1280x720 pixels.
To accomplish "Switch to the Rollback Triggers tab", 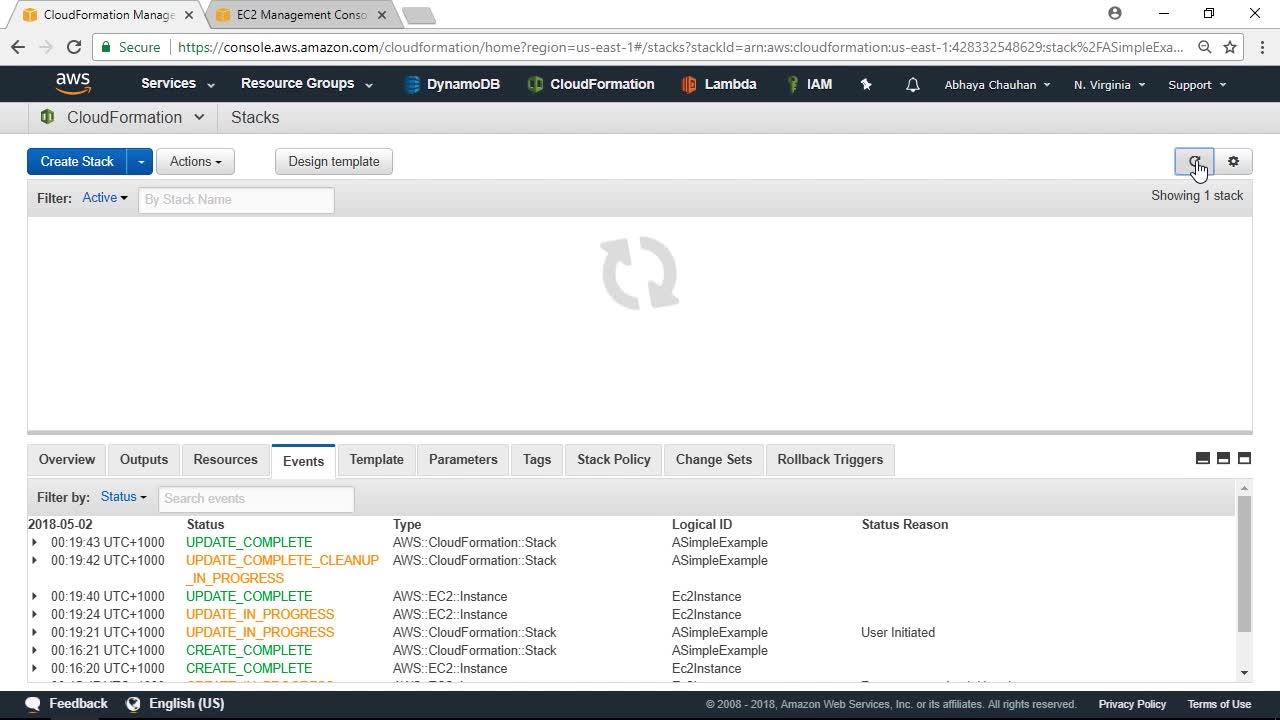I will [830, 459].
